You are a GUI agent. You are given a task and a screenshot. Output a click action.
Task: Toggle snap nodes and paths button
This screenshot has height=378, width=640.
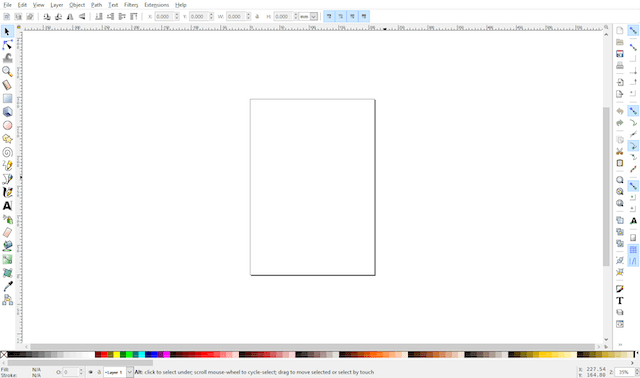pos(633,111)
